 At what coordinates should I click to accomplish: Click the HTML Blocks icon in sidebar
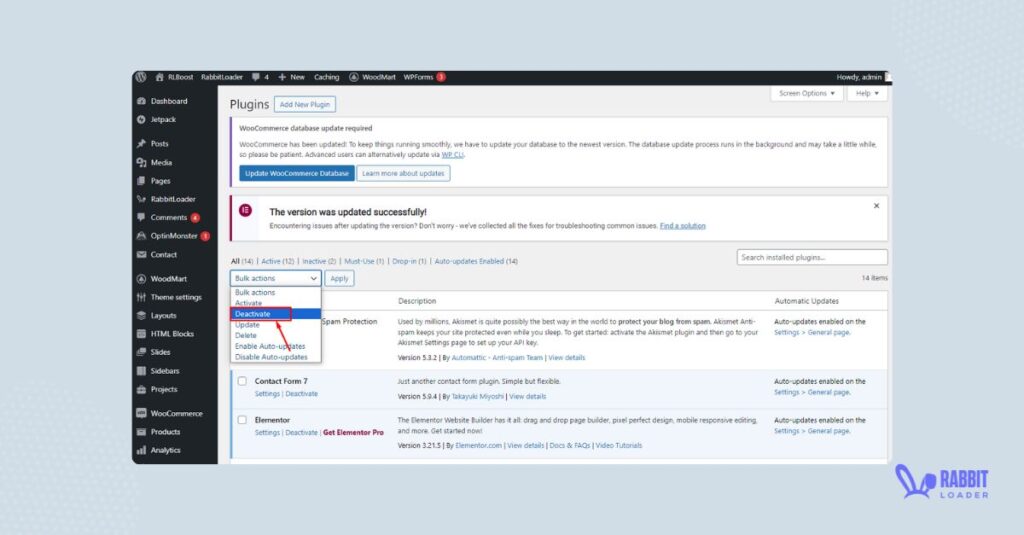(141, 334)
